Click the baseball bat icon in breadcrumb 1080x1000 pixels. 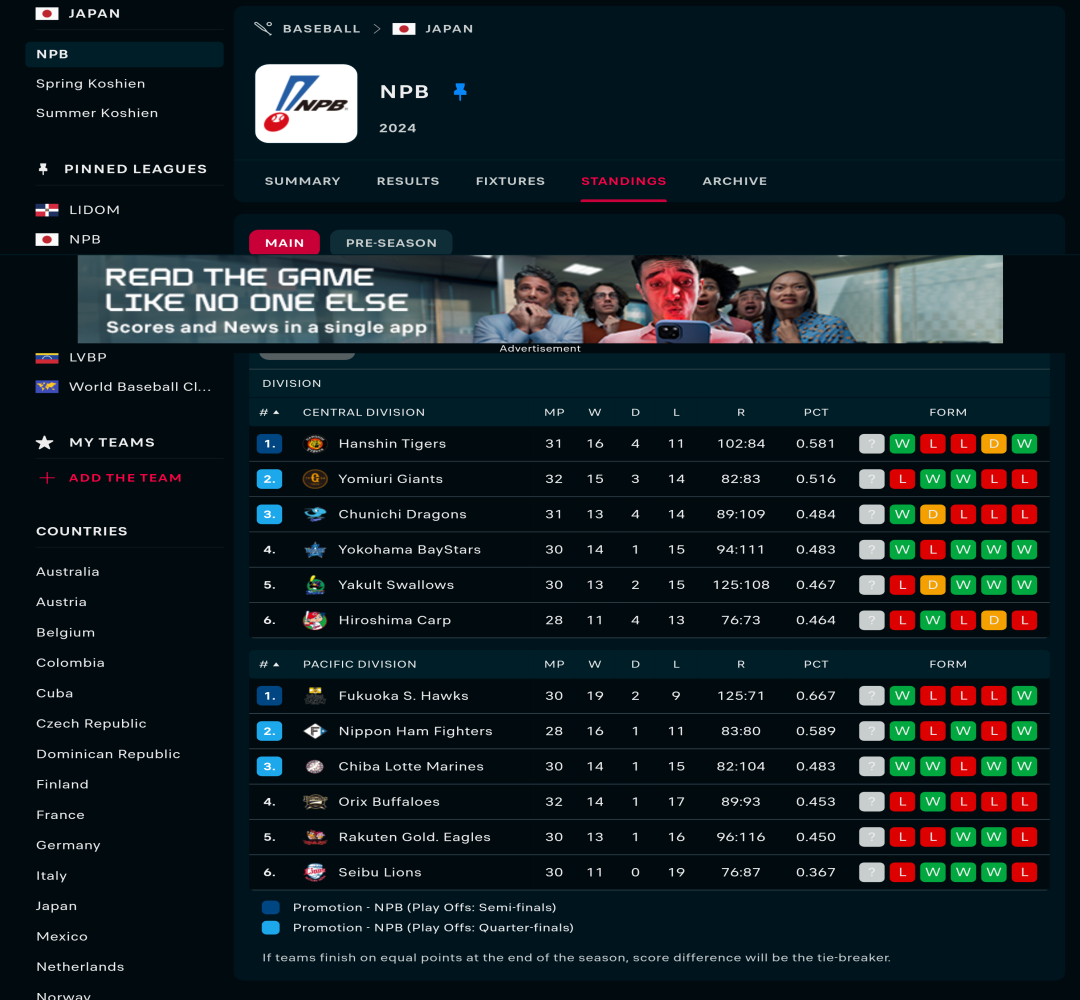point(263,28)
